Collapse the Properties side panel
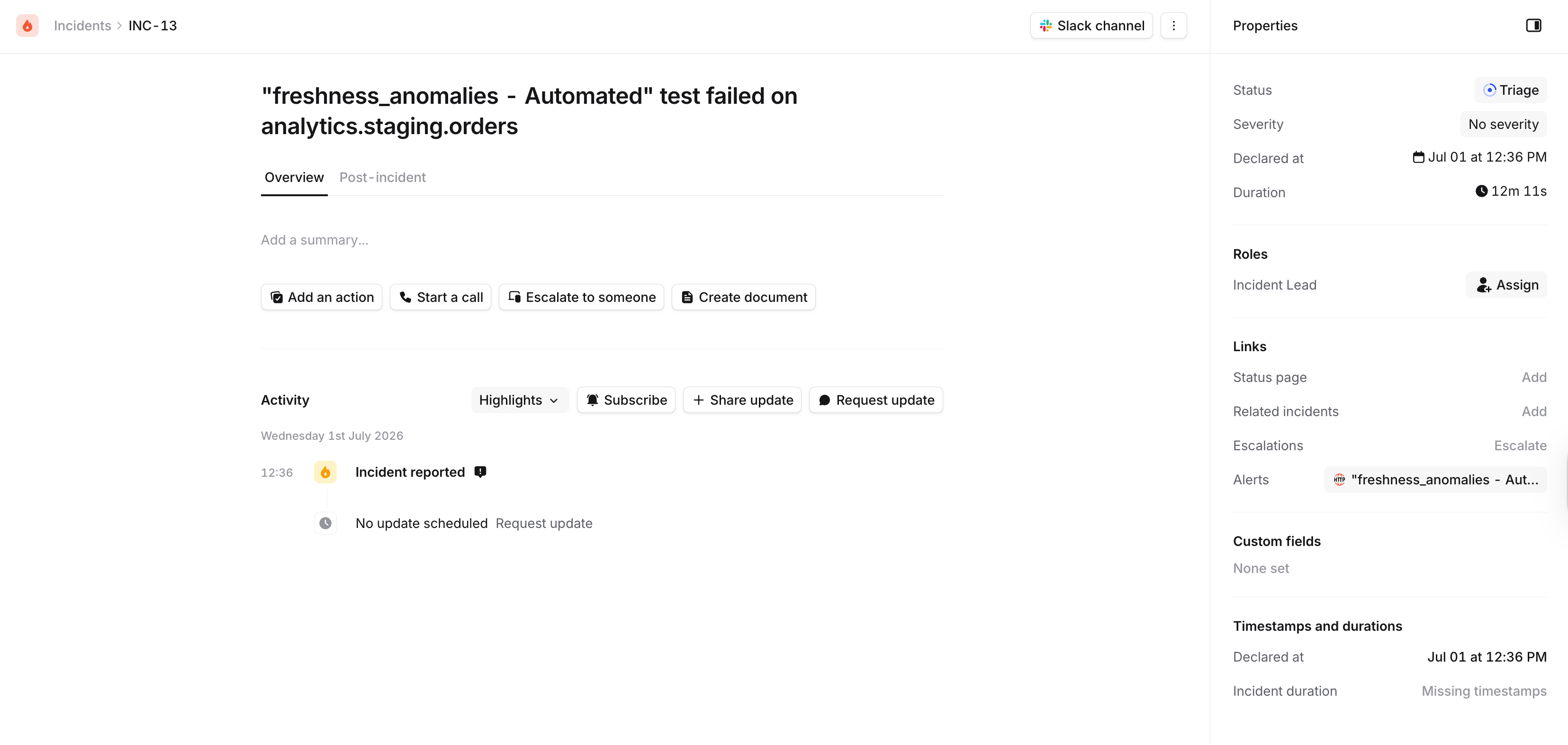 point(1533,26)
